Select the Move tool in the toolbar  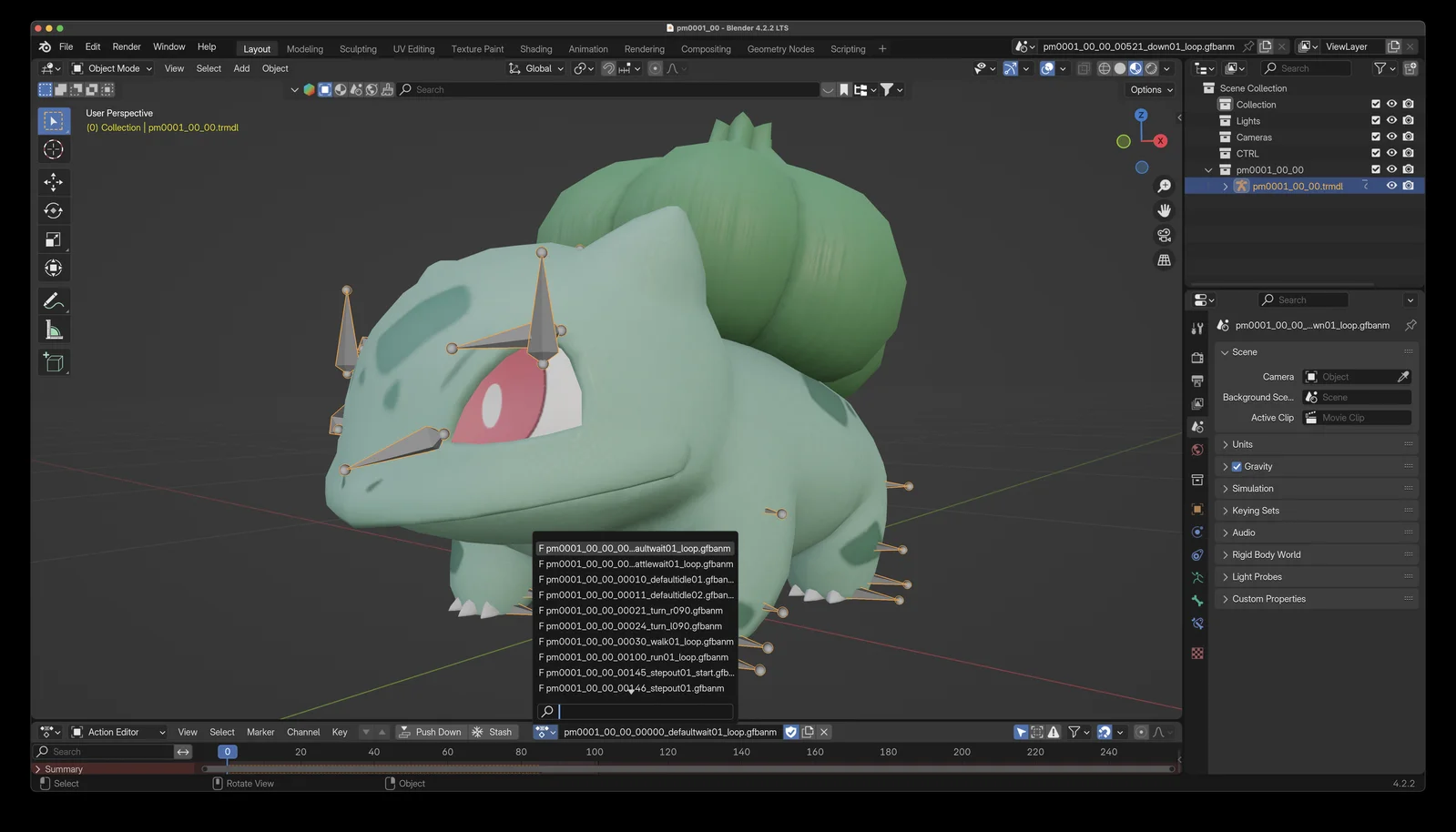pyautogui.click(x=53, y=182)
